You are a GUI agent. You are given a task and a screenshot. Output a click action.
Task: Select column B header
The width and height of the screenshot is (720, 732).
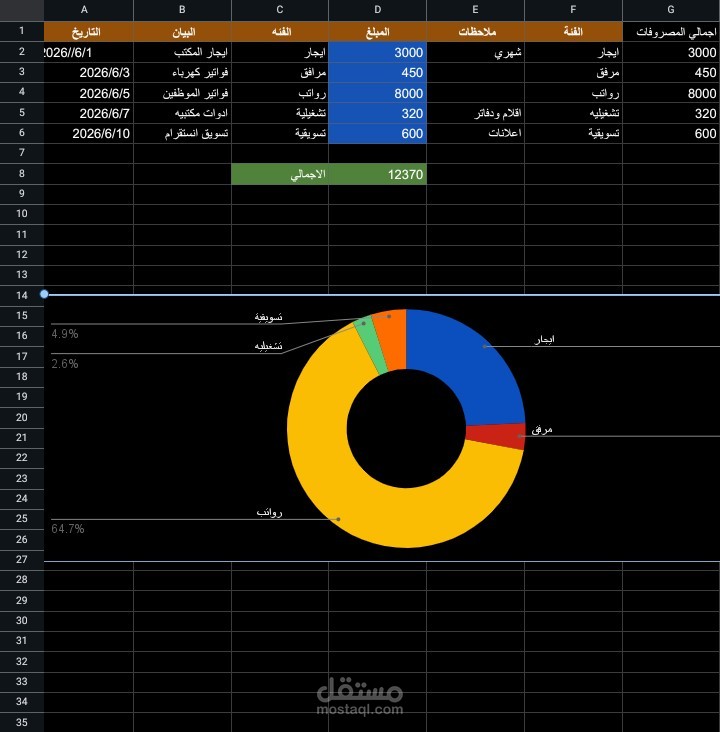[x=182, y=10]
